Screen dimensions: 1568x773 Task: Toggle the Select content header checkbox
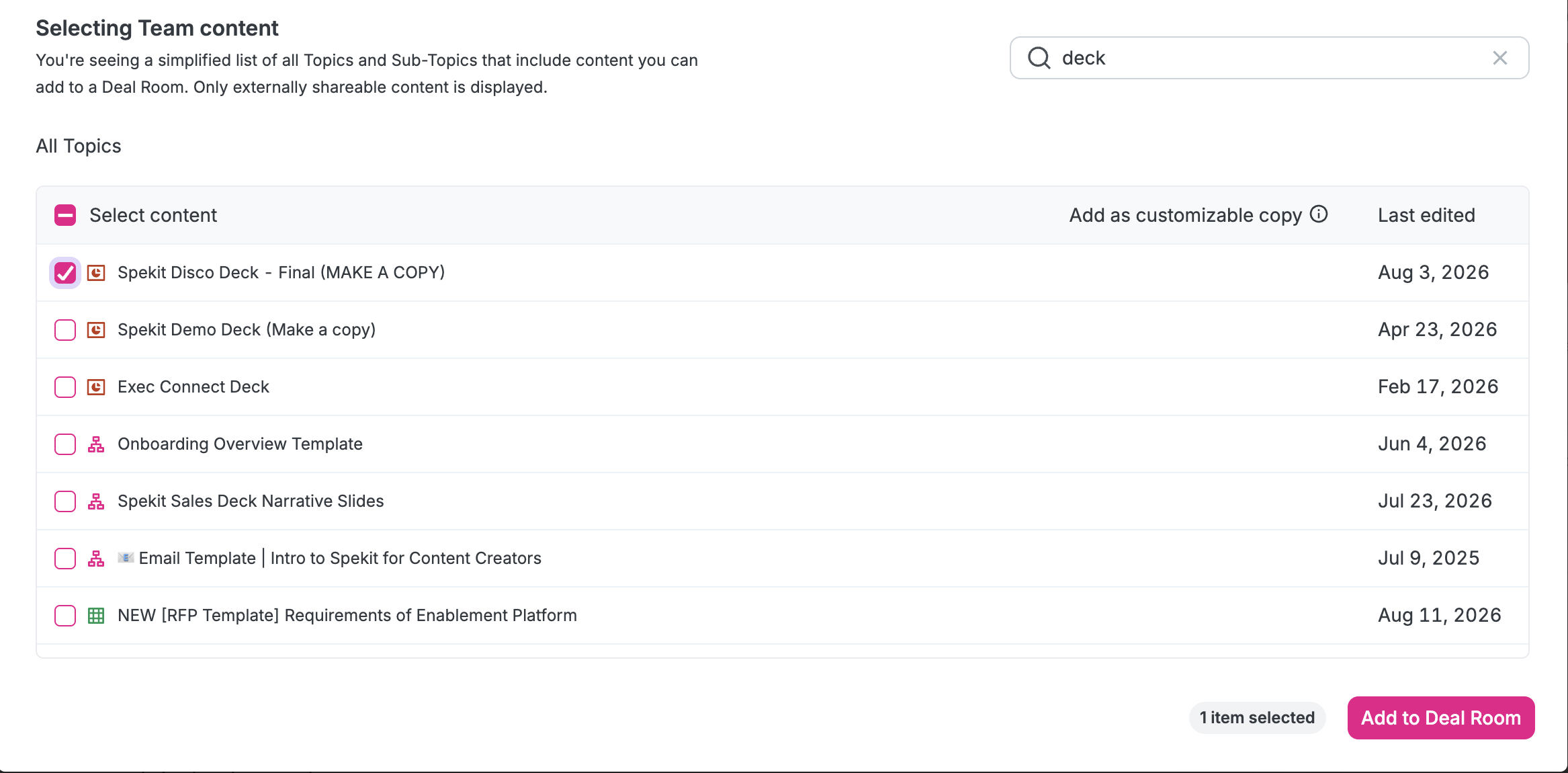[x=65, y=215]
